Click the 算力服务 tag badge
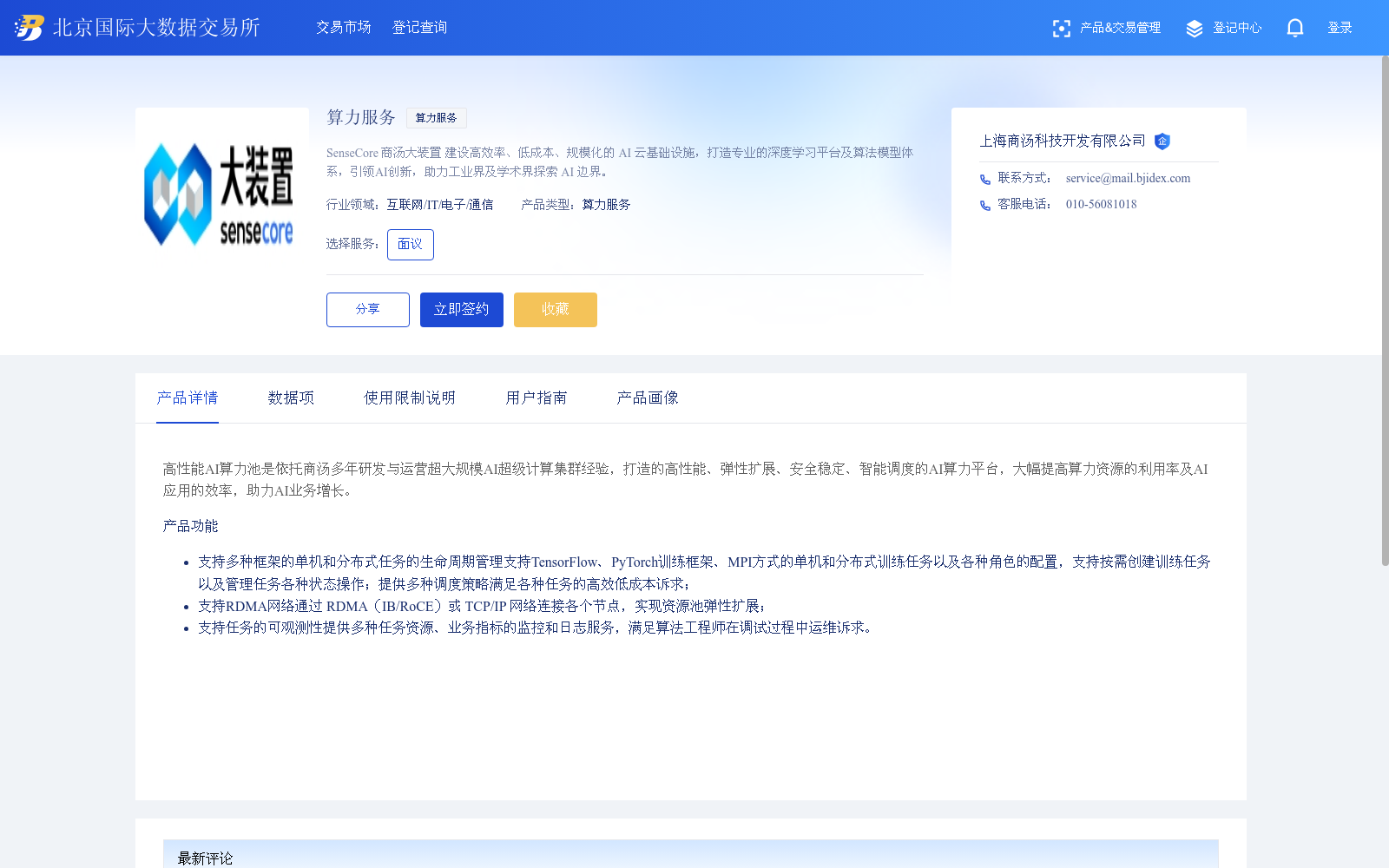Viewport: 1389px width, 868px height. point(437,118)
